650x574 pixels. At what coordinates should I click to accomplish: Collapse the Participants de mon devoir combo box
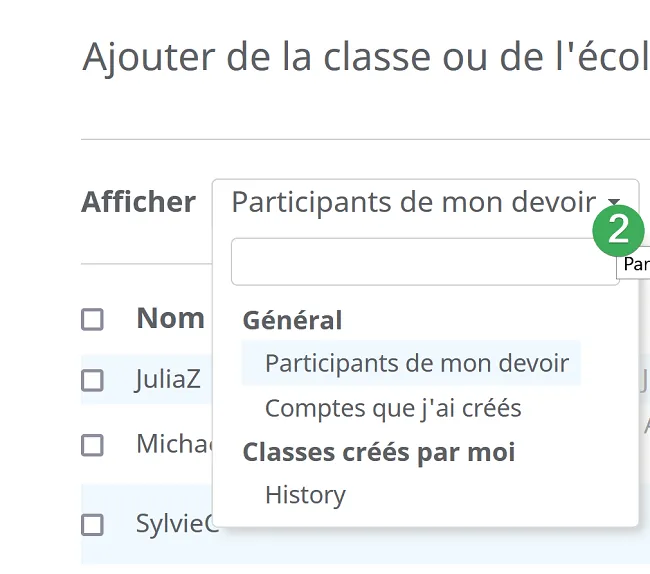click(x=425, y=202)
